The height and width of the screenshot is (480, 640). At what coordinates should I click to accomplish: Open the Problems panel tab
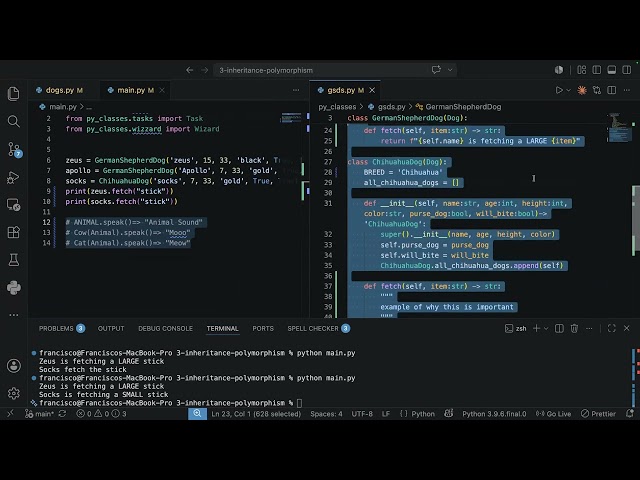coord(62,329)
